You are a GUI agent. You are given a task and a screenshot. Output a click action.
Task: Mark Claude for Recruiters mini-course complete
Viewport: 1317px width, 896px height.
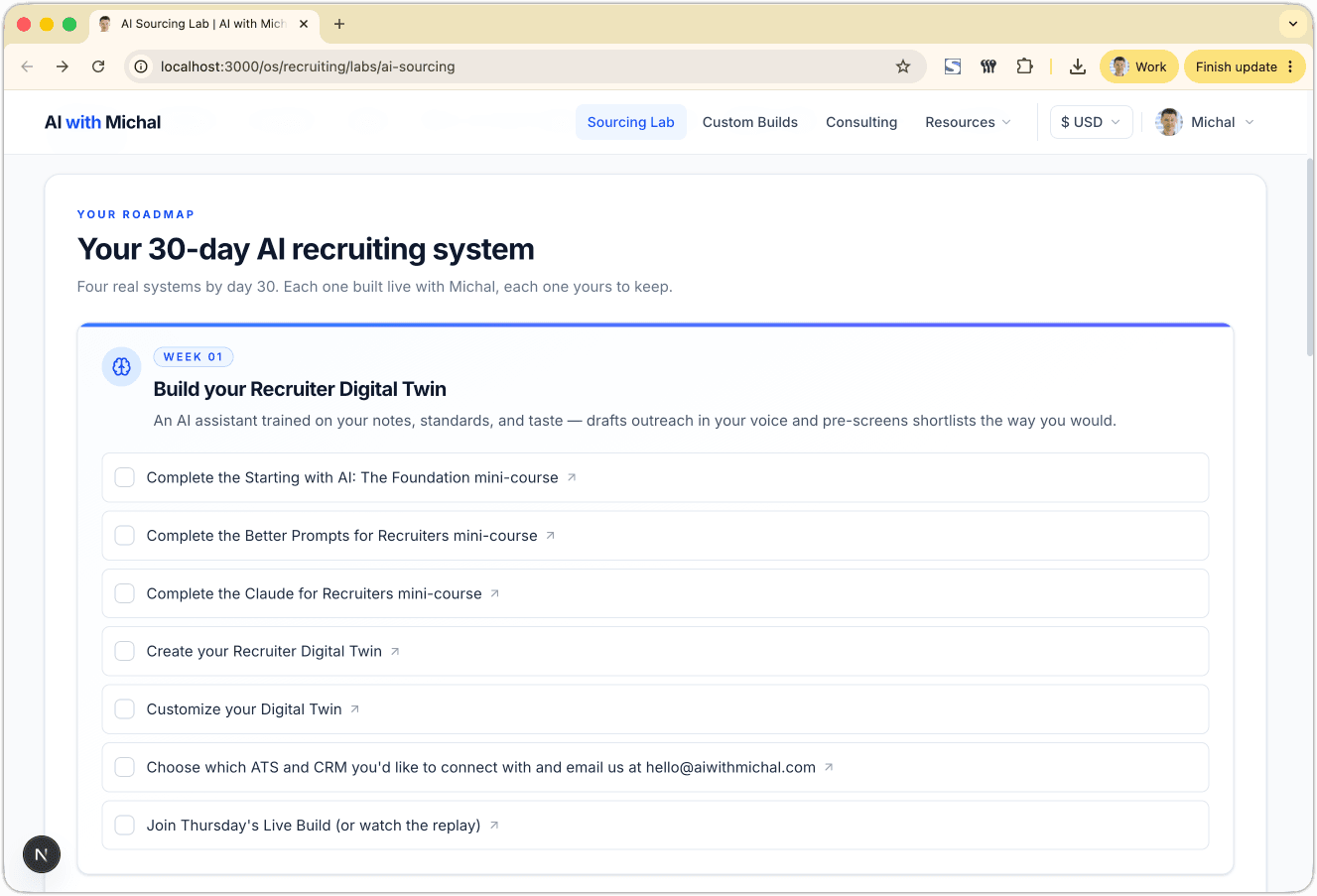click(125, 593)
